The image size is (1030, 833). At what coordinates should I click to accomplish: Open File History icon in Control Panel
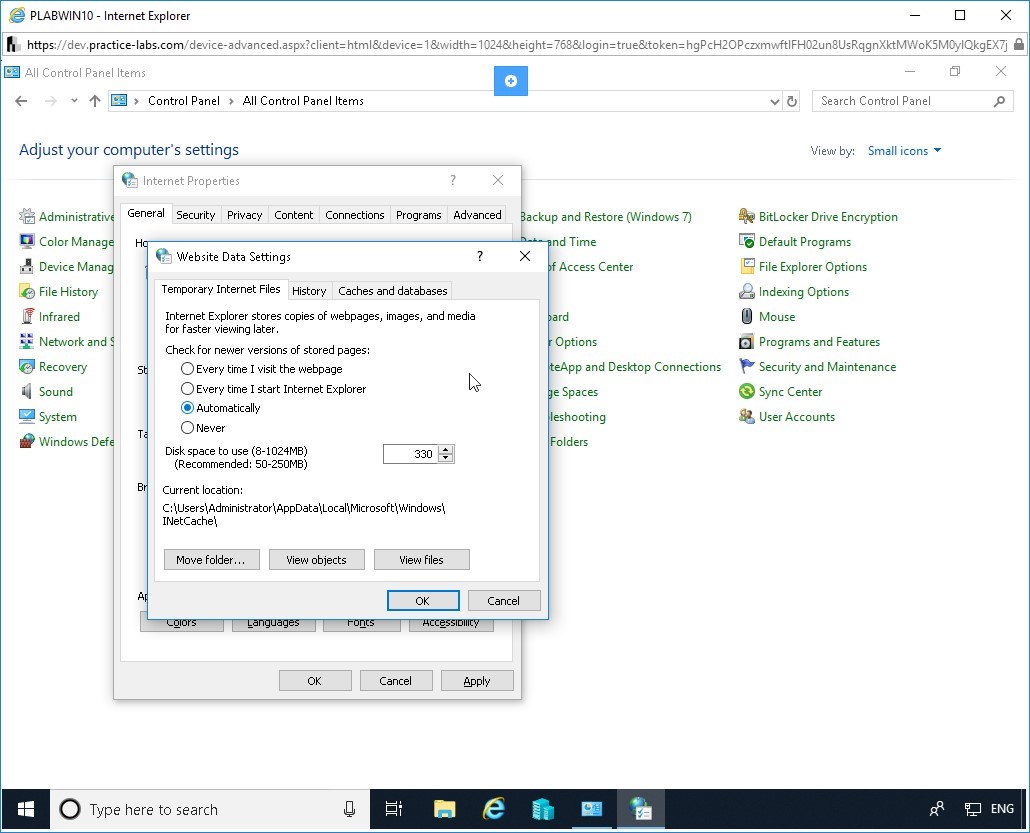click(x=27, y=291)
